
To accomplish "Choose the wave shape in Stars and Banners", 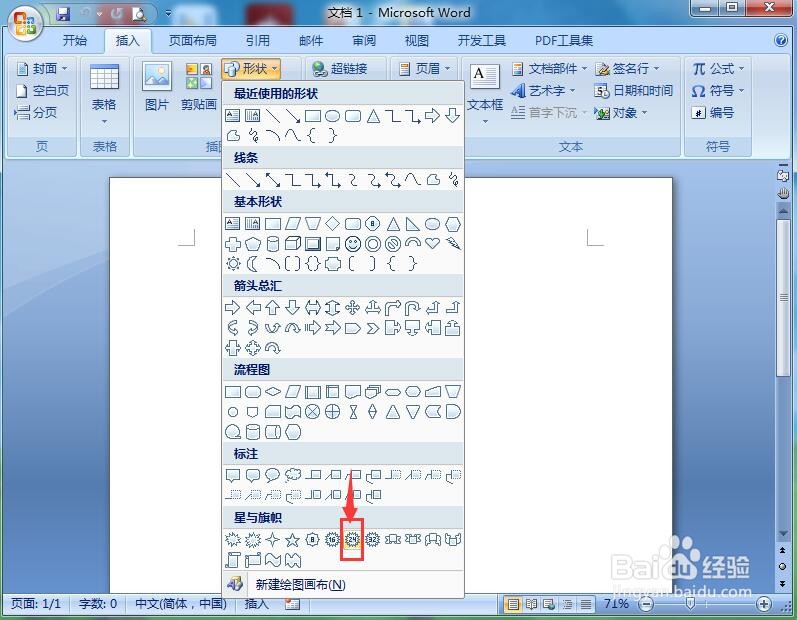I will [272, 560].
